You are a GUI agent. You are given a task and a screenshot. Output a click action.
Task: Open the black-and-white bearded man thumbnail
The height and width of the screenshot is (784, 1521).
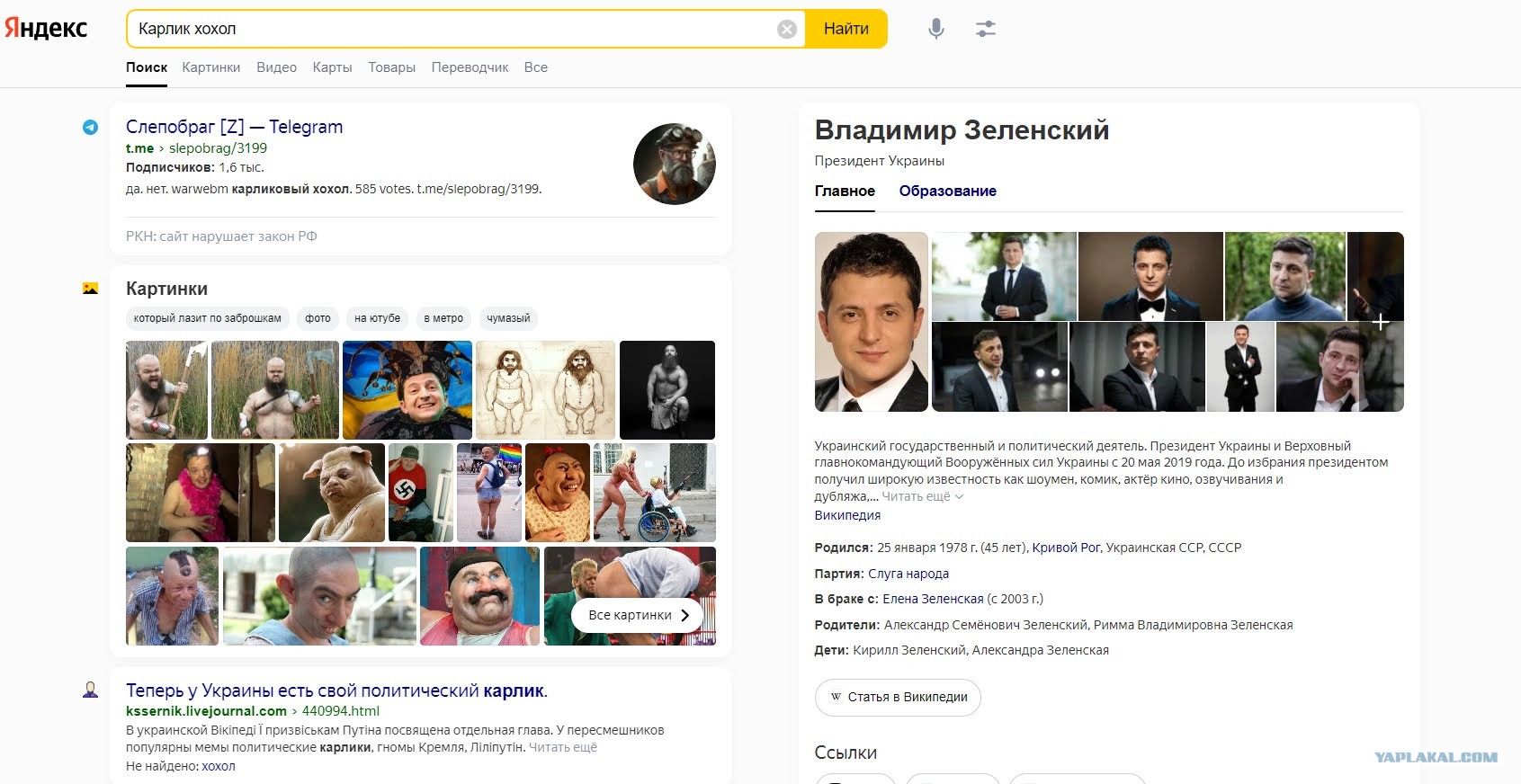tap(667, 390)
